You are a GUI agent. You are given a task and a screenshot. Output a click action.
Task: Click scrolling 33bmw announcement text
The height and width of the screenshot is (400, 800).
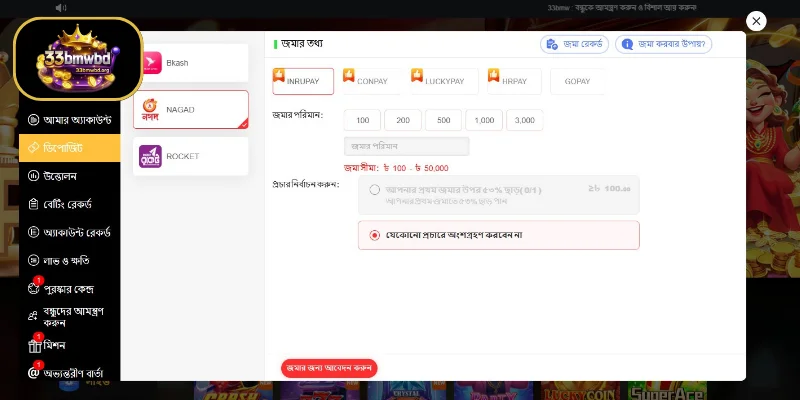tap(622, 8)
